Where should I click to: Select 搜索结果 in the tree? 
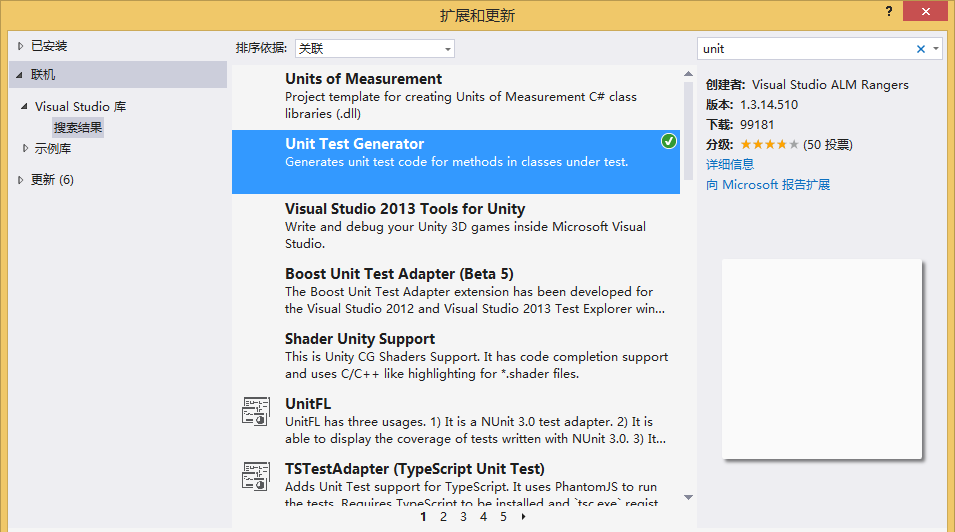coord(78,127)
